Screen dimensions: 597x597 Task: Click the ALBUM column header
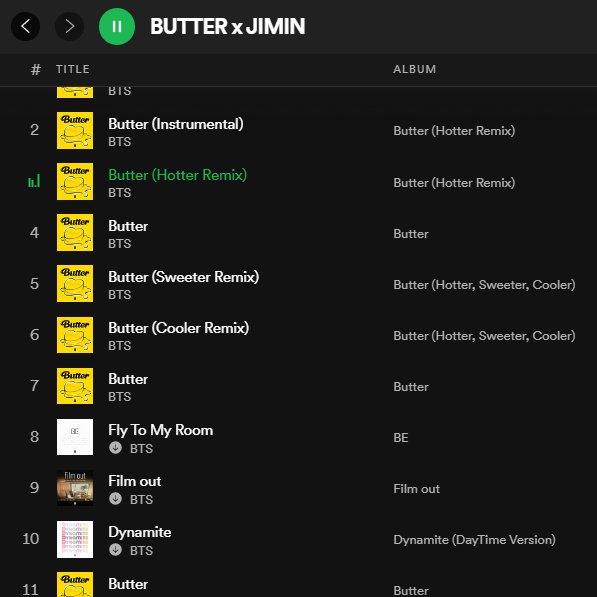pos(415,69)
